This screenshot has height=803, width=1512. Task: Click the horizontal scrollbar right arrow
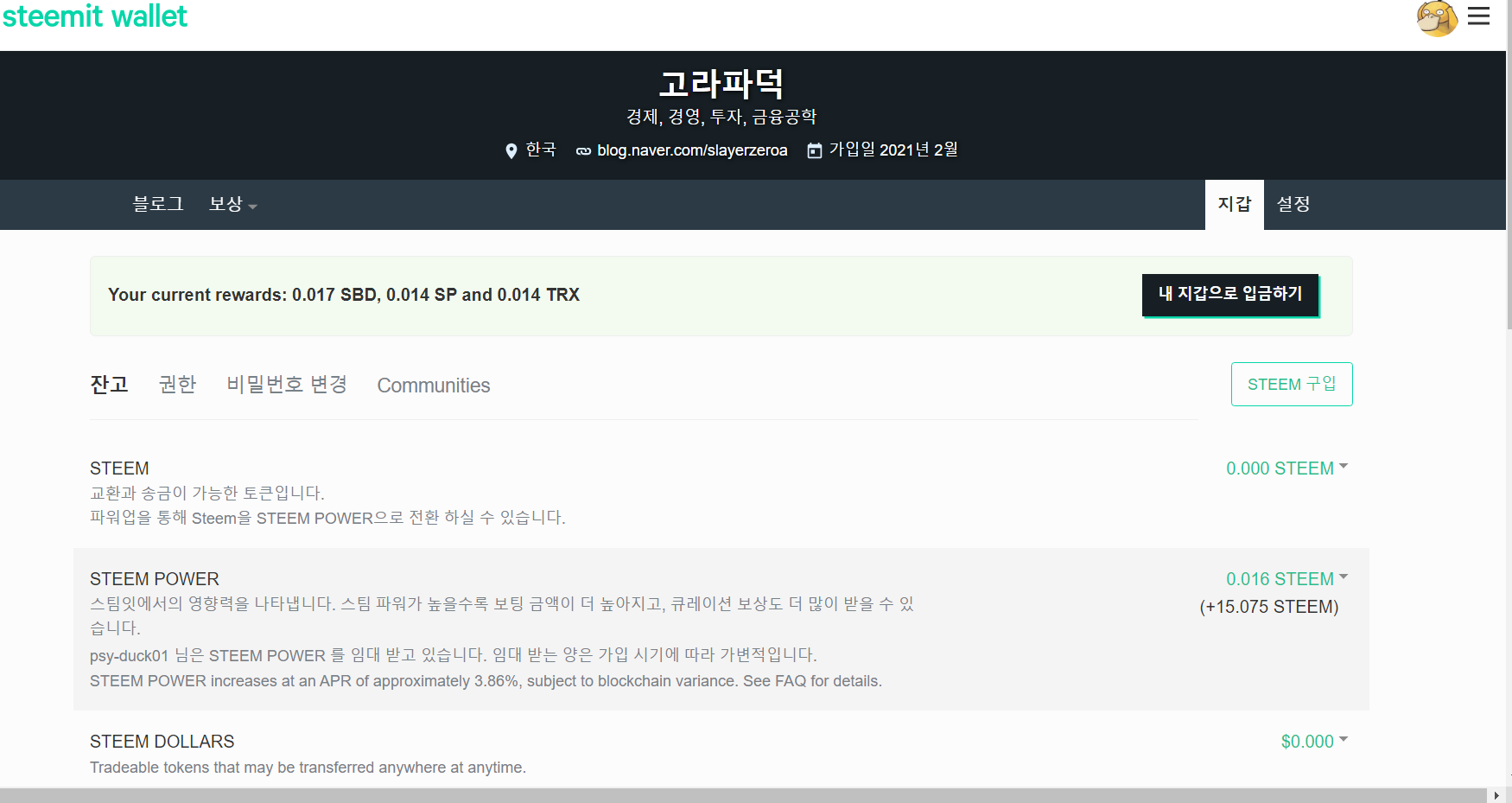pyautogui.click(x=1496, y=795)
